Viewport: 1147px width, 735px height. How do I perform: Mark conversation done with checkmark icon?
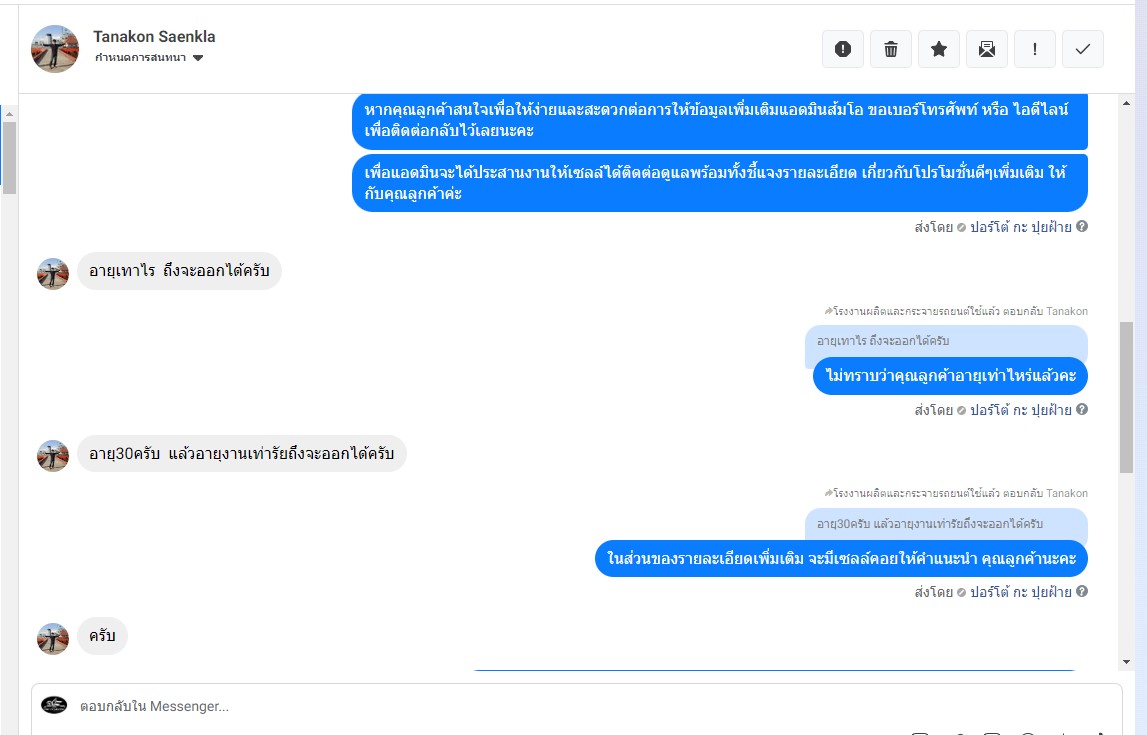pyautogui.click(x=1083, y=49)
